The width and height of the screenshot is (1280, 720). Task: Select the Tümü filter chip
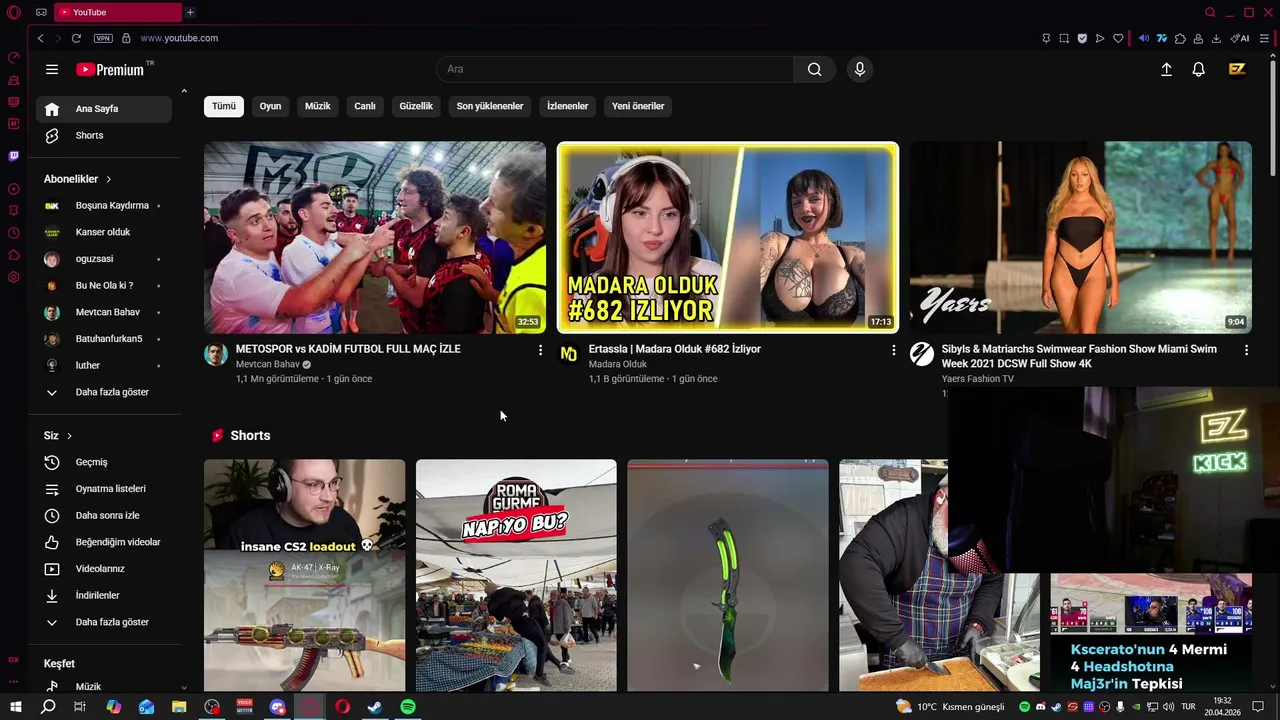tap(224, 106)
